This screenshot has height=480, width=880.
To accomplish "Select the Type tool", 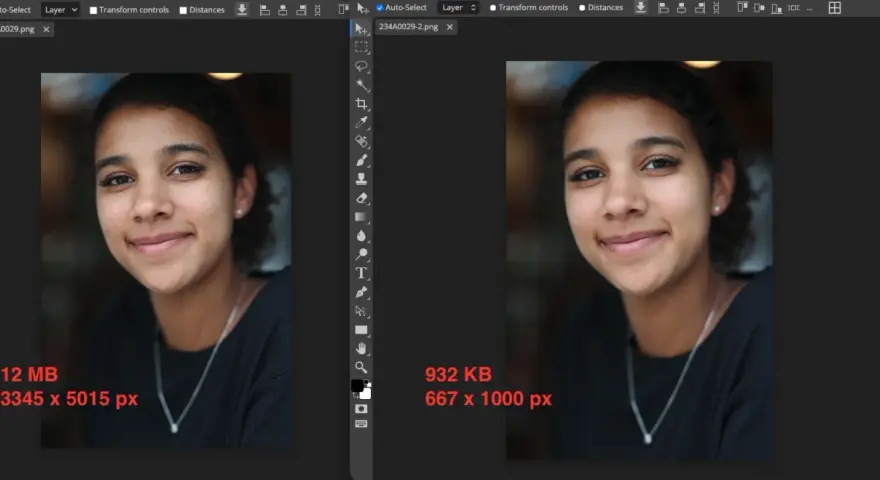I will tap(361, 273).
